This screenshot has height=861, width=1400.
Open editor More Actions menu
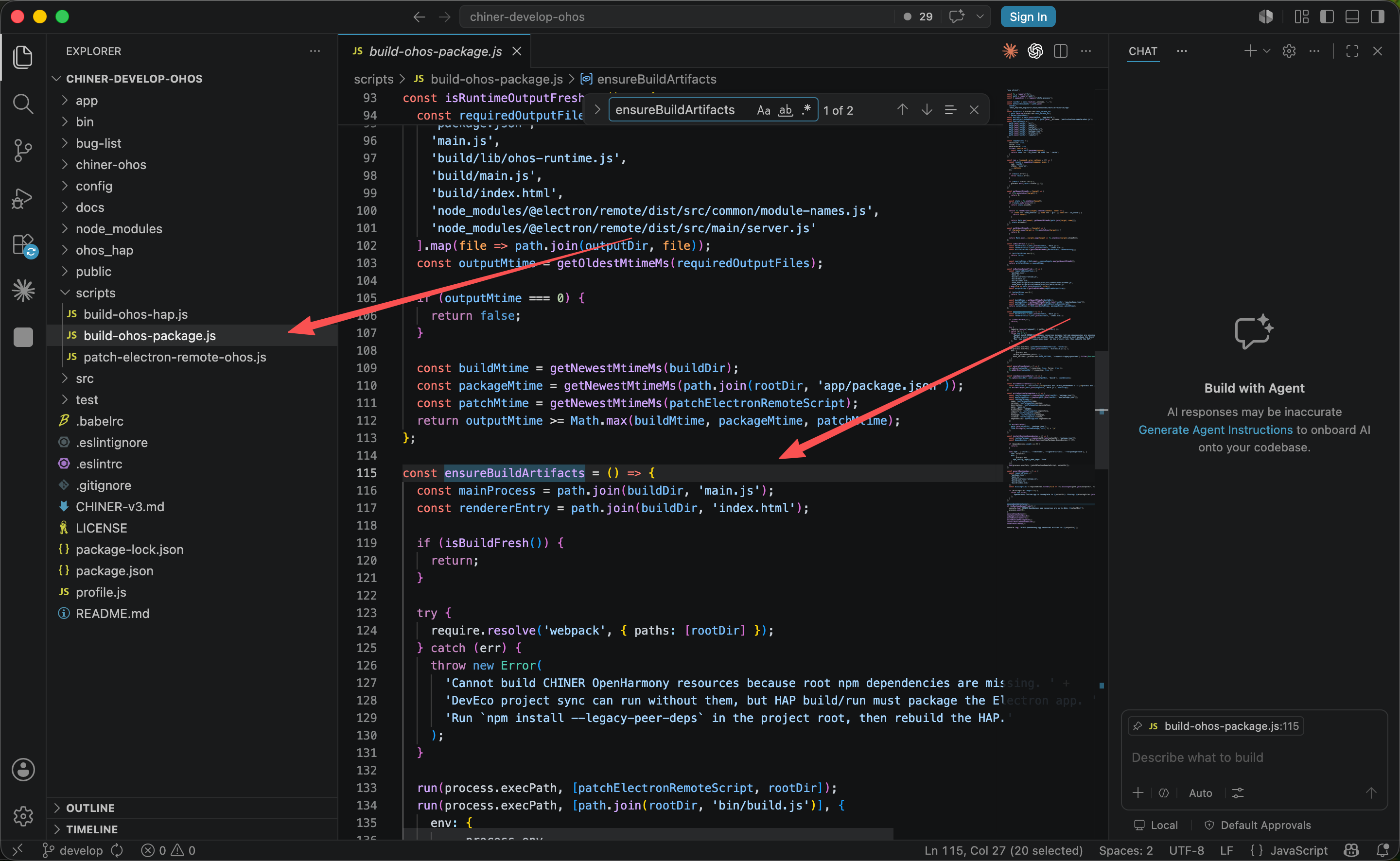click(x=1086, y=51)
